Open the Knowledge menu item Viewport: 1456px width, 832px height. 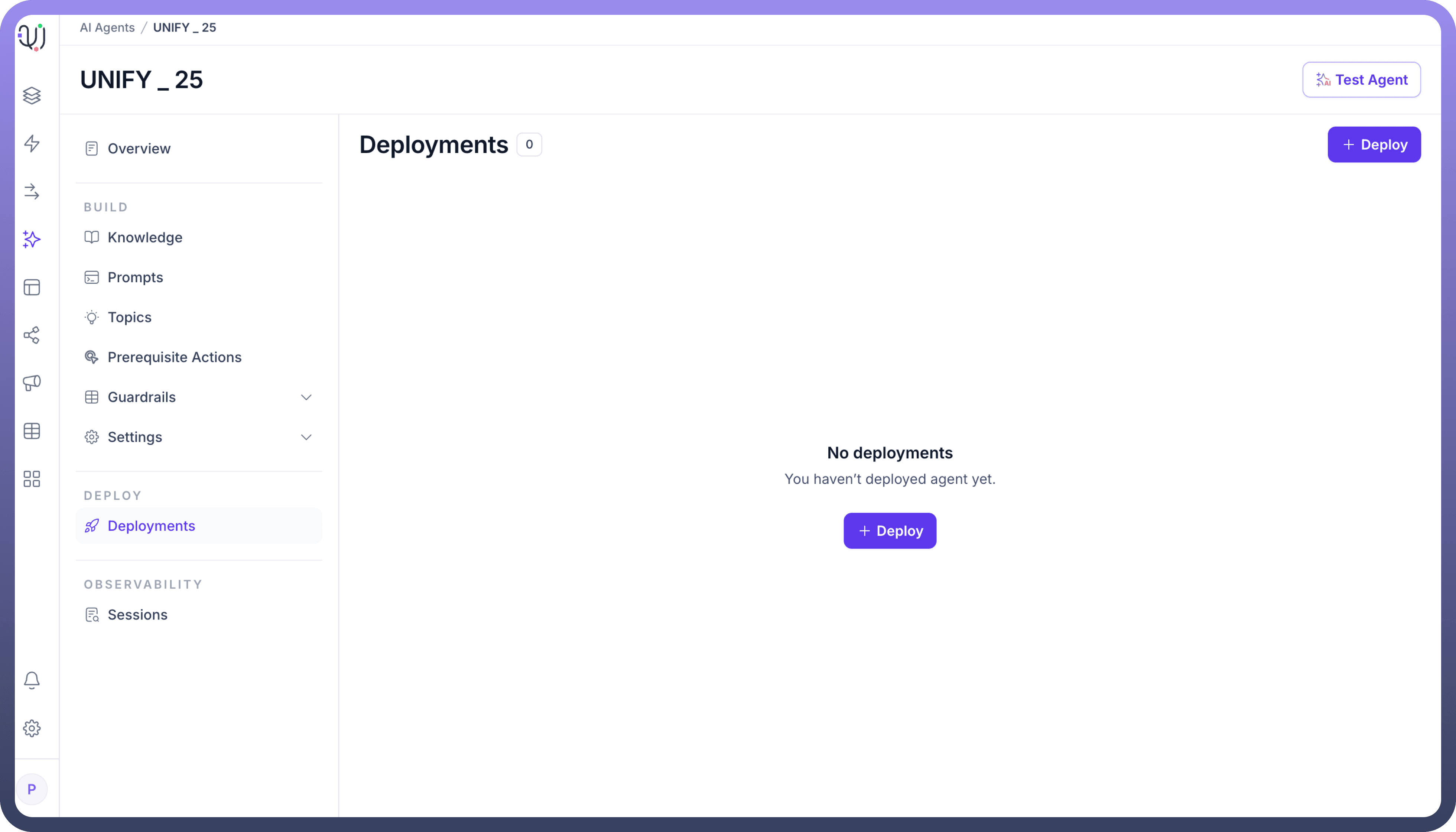(144, 237)
